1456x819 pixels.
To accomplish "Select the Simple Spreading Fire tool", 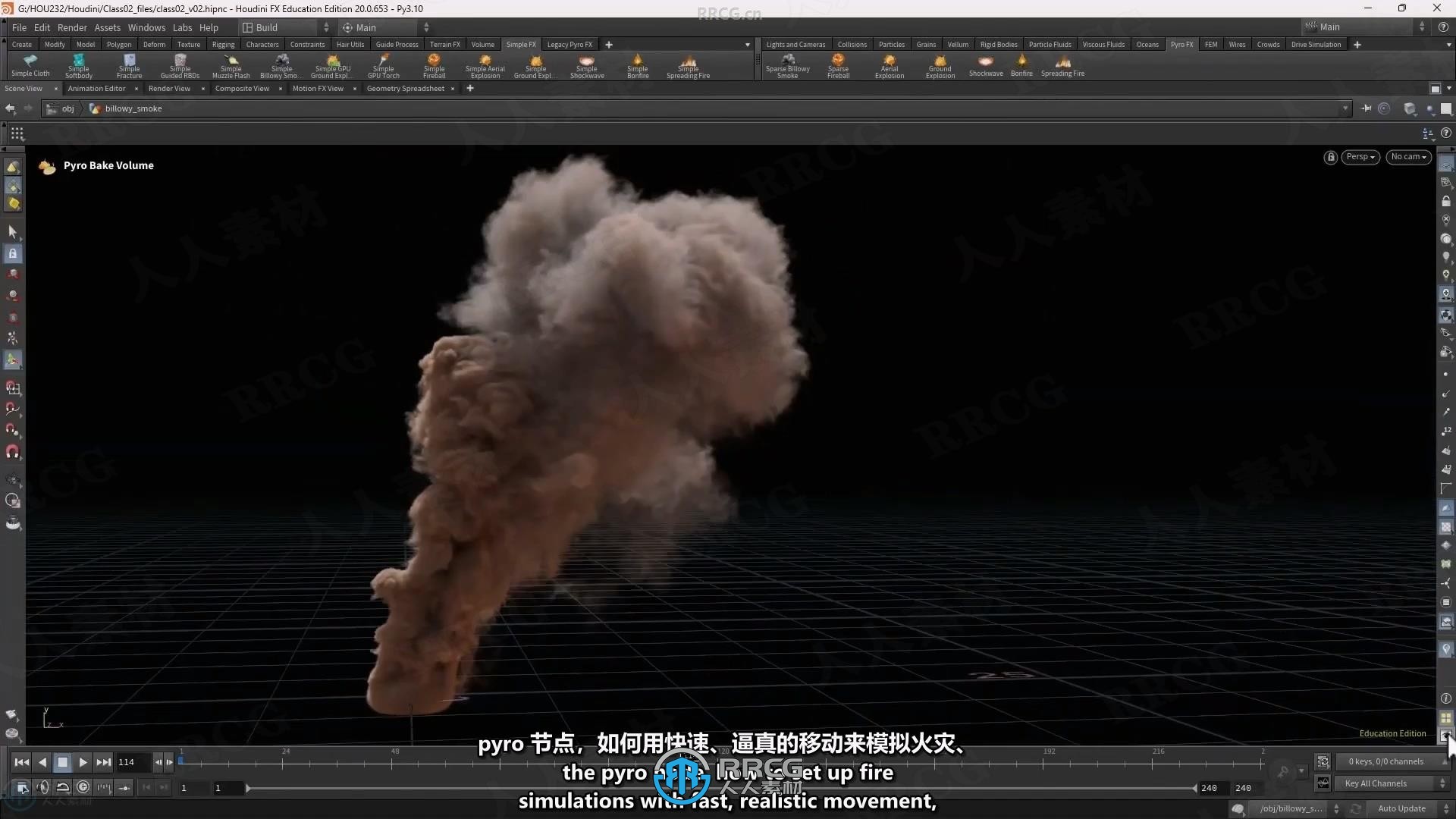I will [x=688, y=66].
